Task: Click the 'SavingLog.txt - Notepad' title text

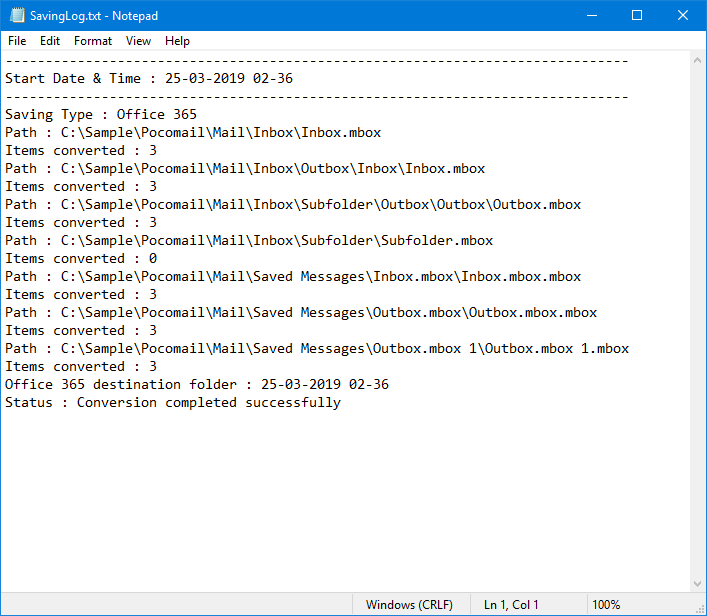Action: pos(94,16)
